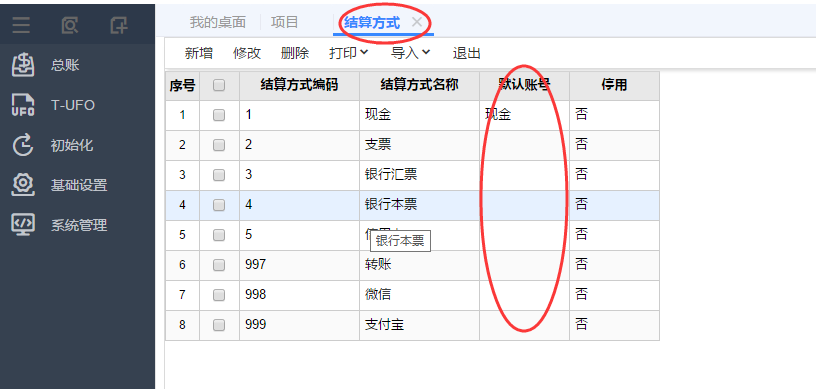Viewport: 816px width, 389px height.
Task: Click the 退出 button
Action: [x=467, y=53]
